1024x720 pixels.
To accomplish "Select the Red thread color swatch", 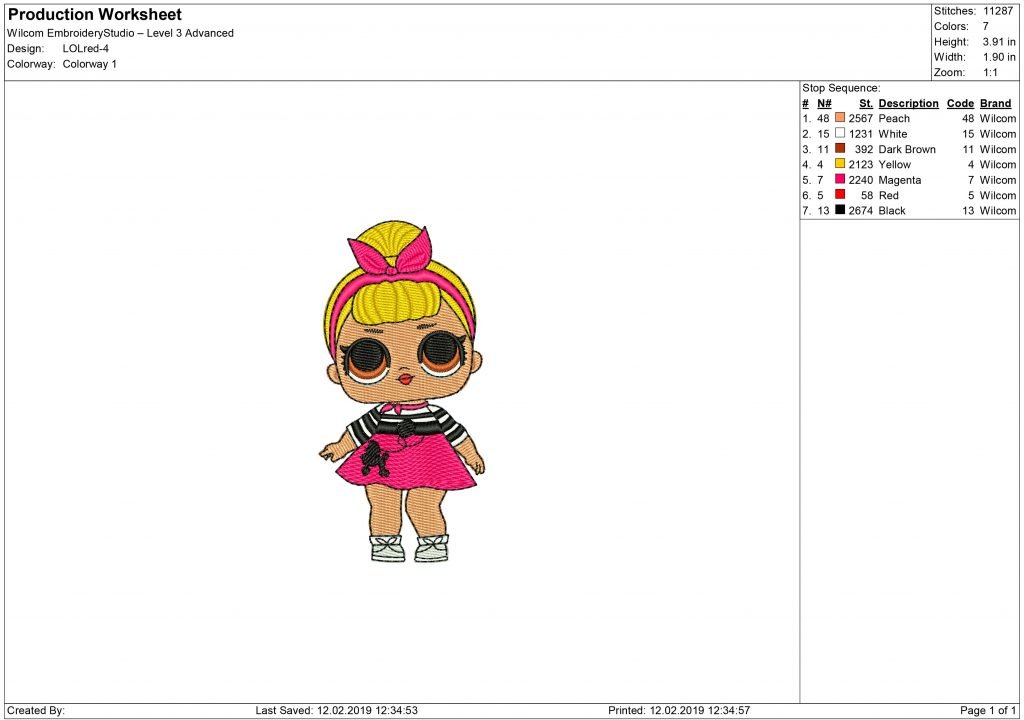I will (x=839, y=195).
